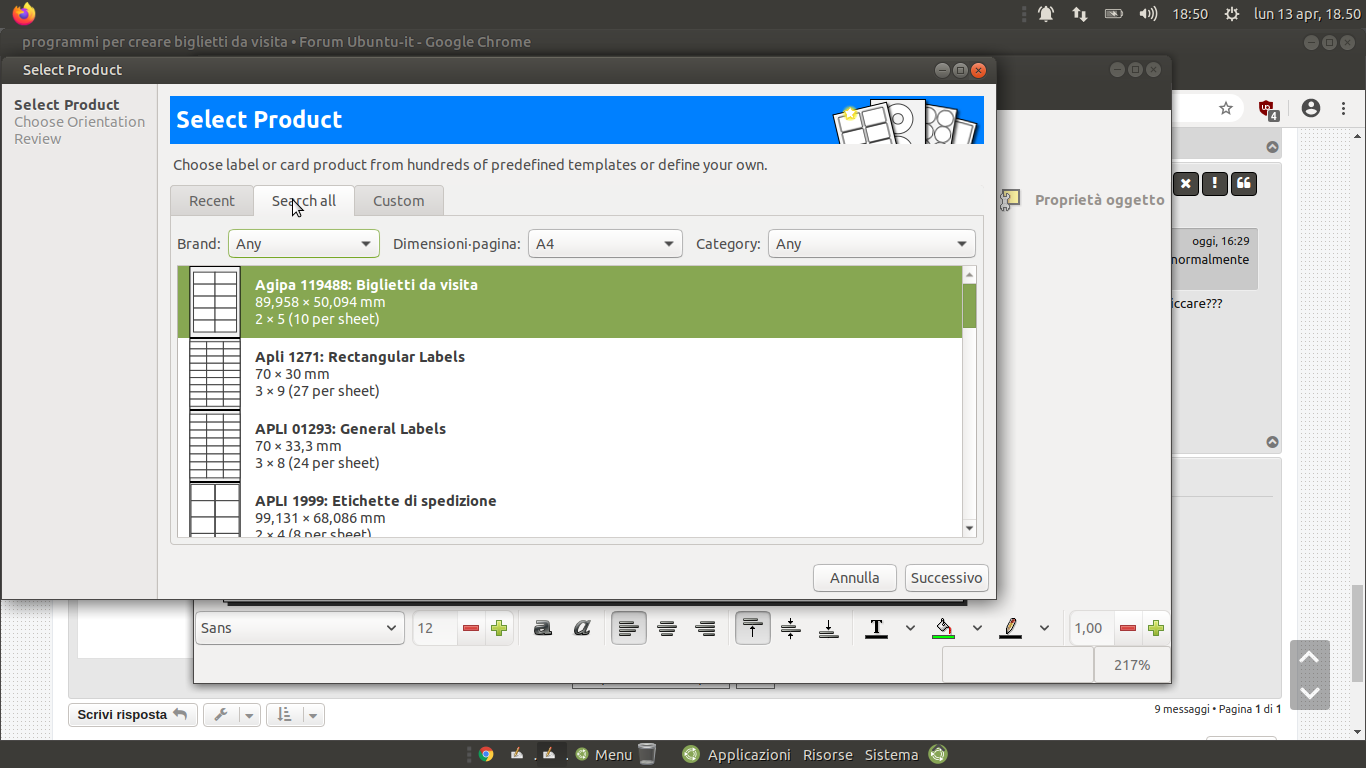This screenshot has height=768, width=1366.
Task: Open the Brand combo box
Action: tap(304, 243)
